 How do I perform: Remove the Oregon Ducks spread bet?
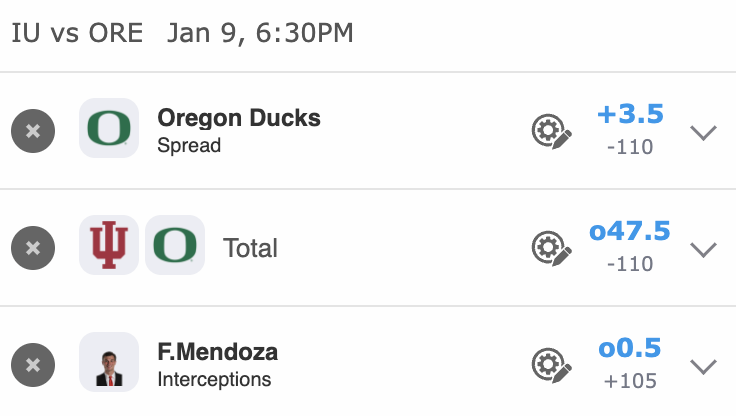point(33,131)
